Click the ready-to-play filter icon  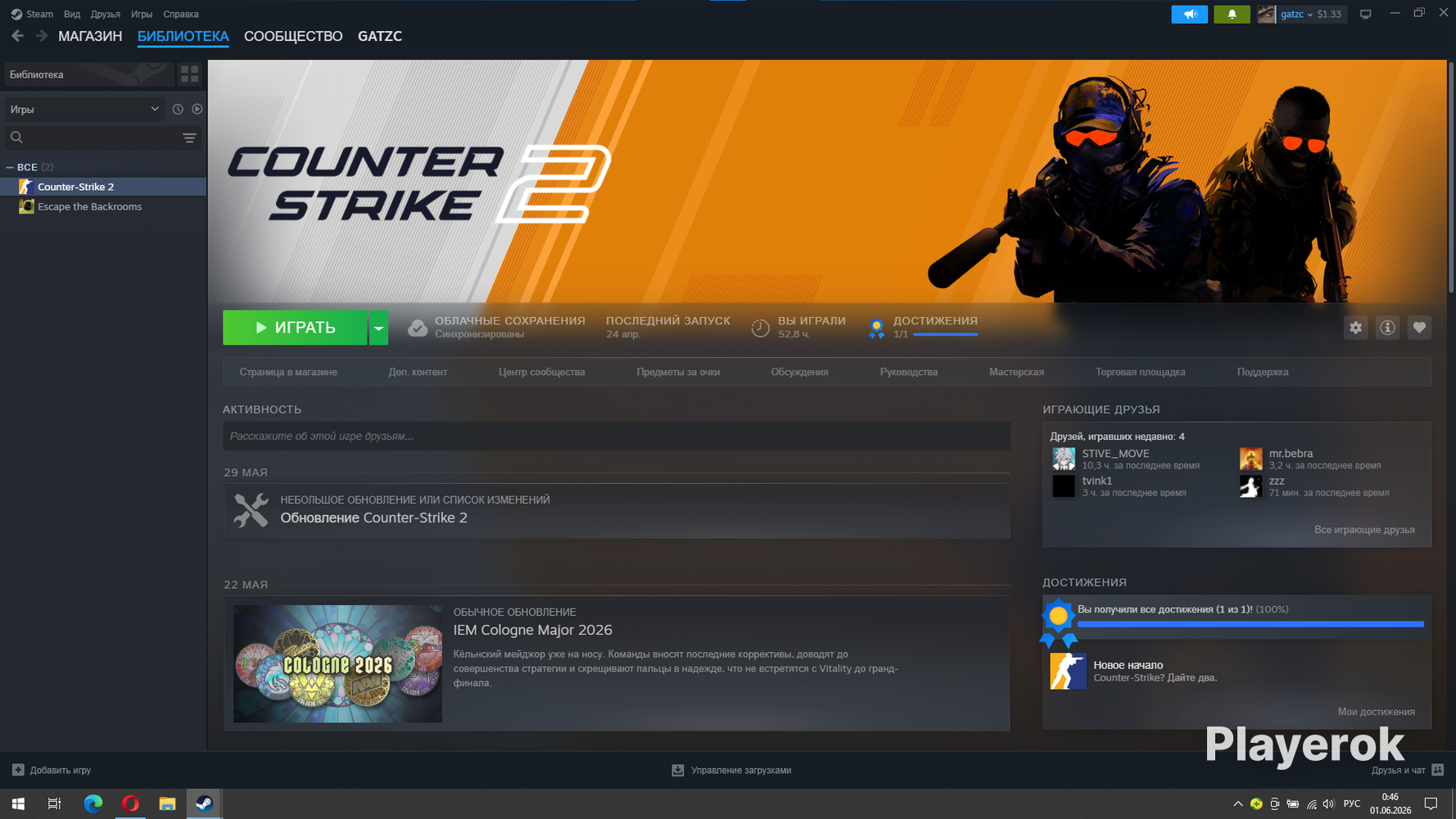197,109
